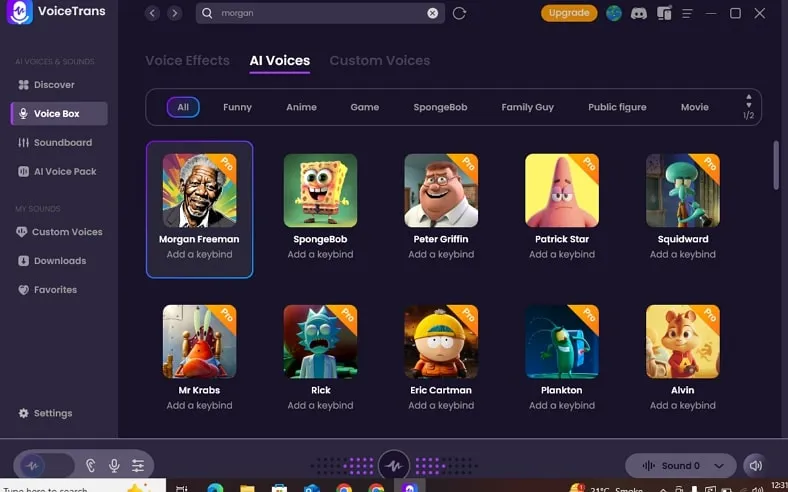Open the equalizer sliders settings icon

pos(138,465)
